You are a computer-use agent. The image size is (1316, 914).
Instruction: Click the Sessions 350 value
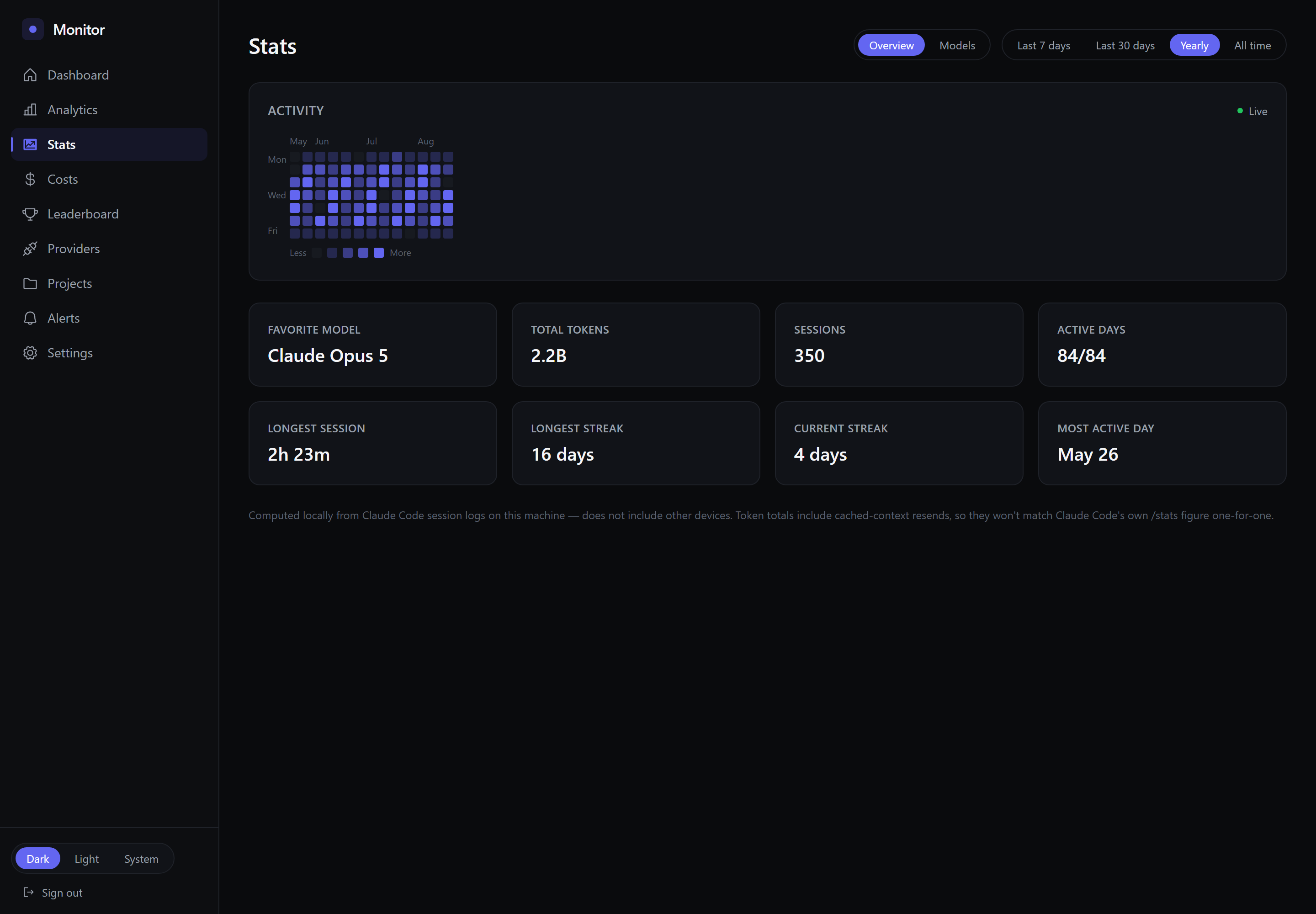point(809,356)
